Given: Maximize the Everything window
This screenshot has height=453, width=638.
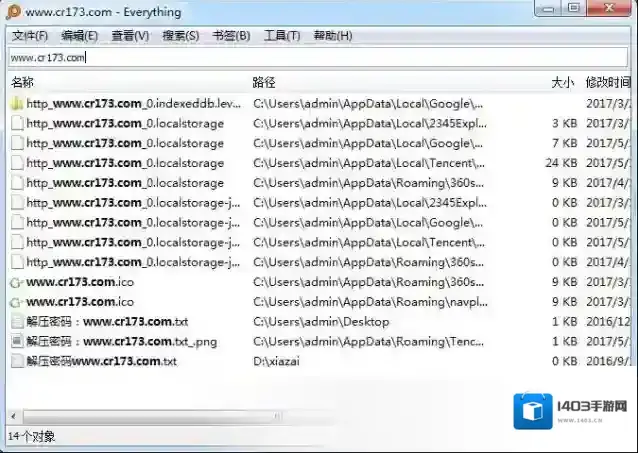Looking at the screenshot, I should 574,8.
